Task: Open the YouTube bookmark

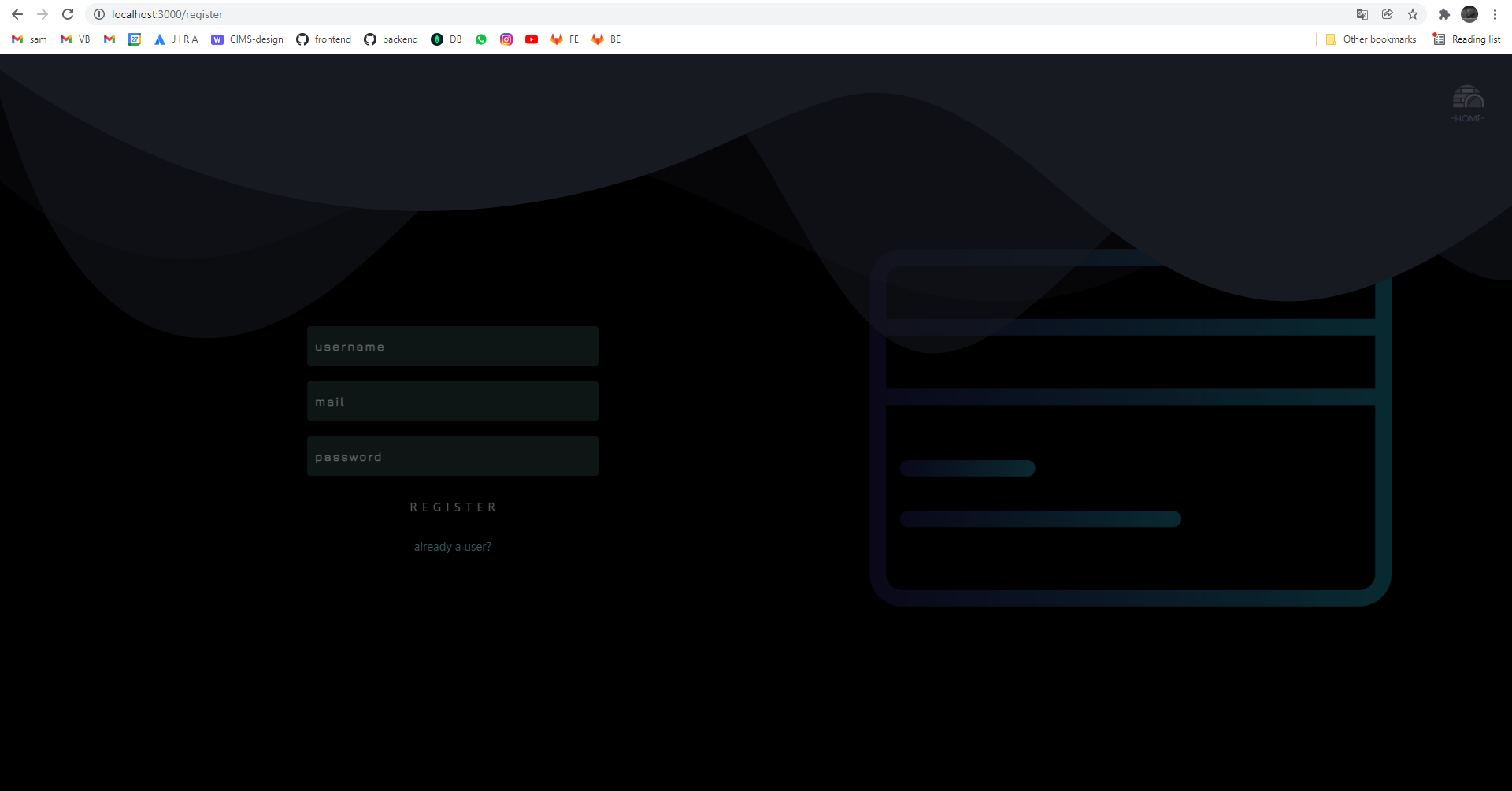Action: pos(532,39)
